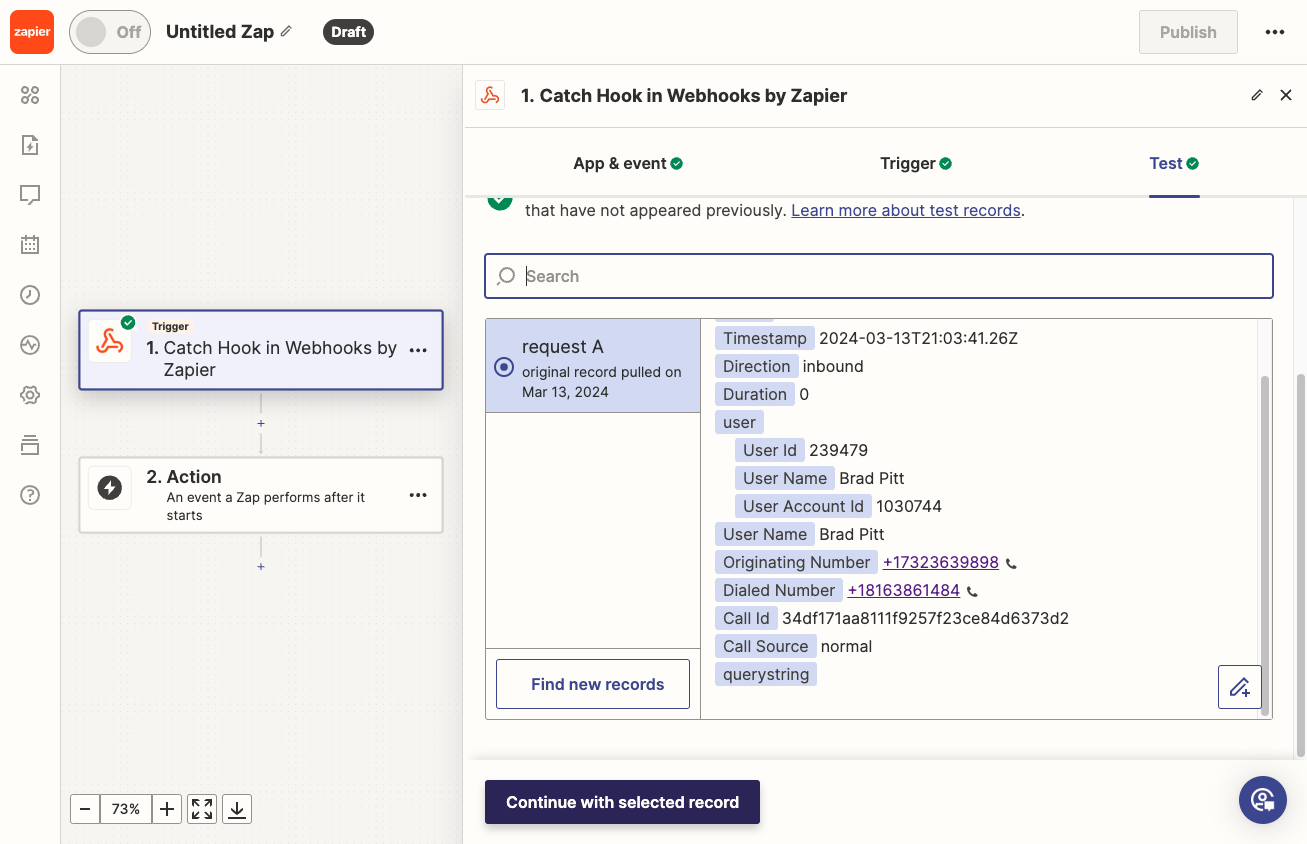
Task: Click Continue with selected record
Action: click(x=622, y=802)
